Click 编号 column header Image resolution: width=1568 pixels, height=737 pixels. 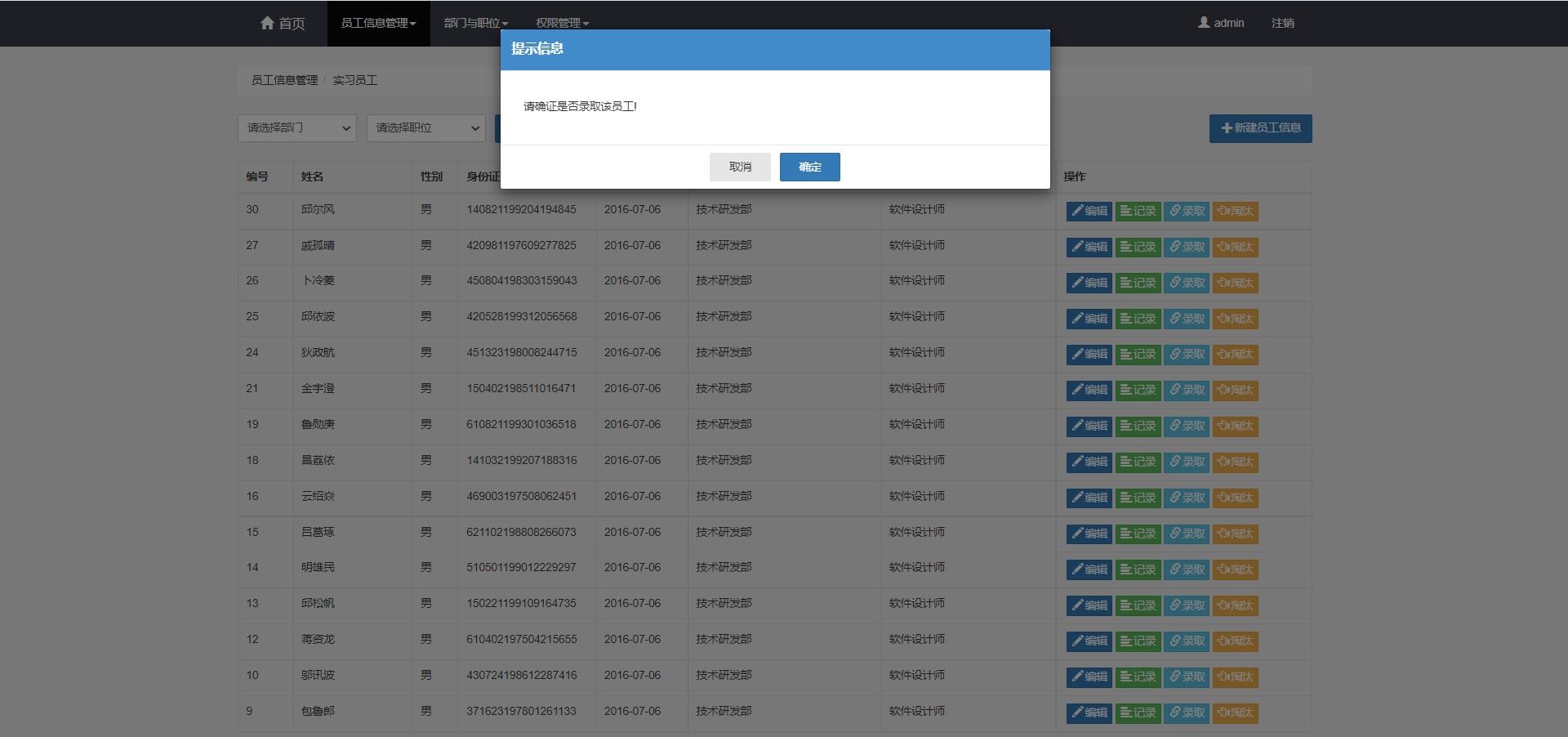[x=257, y=176]
